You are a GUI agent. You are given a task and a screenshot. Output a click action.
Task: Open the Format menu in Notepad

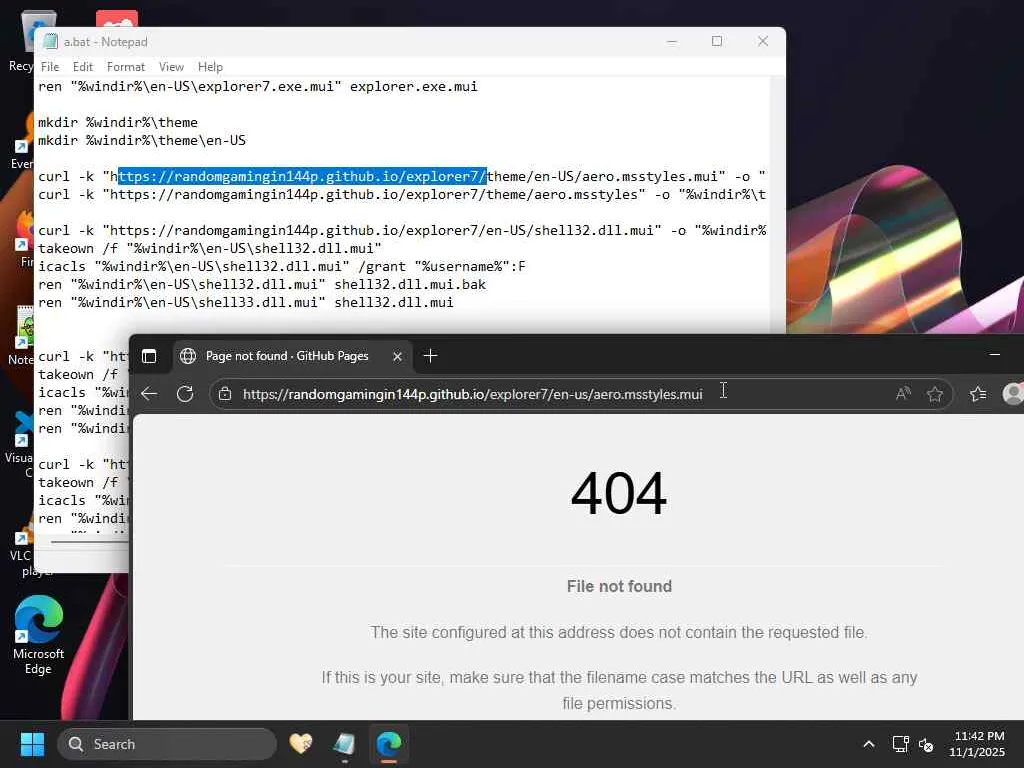(125, 67)
